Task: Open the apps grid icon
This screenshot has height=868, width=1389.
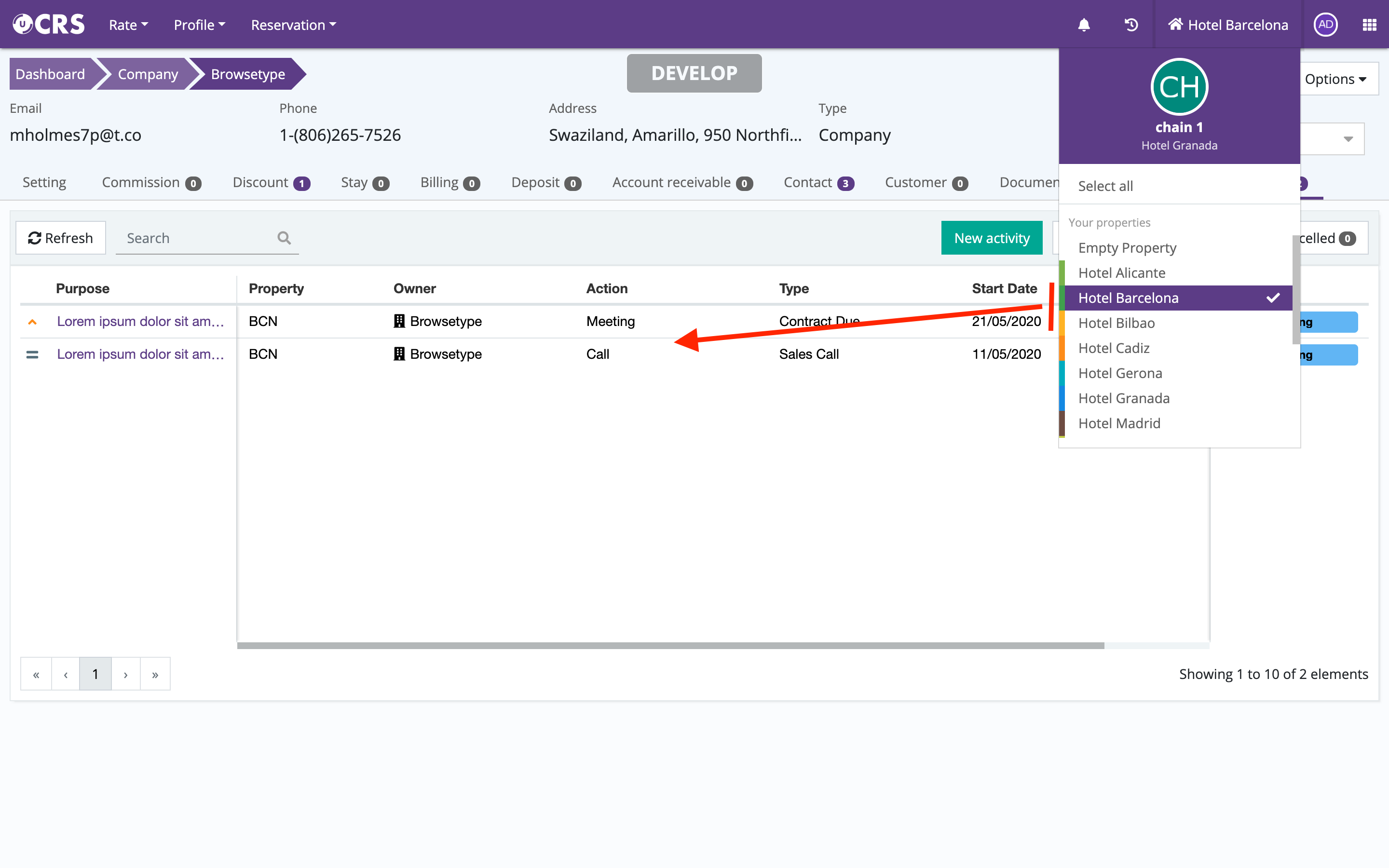Action: coord(1369,25)
